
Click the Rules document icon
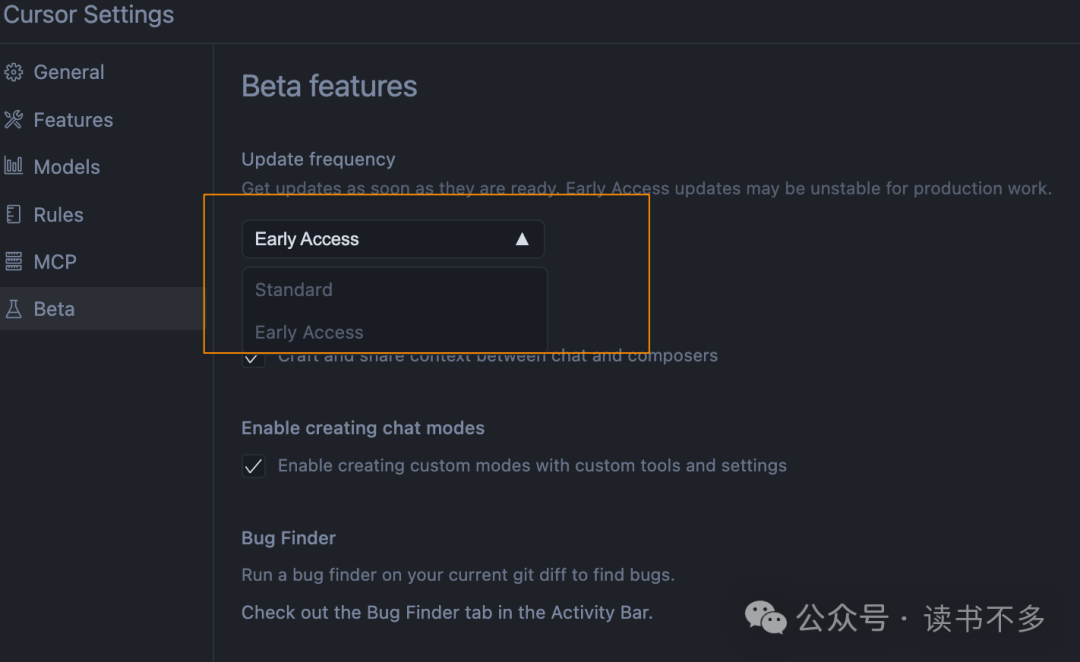14,214
